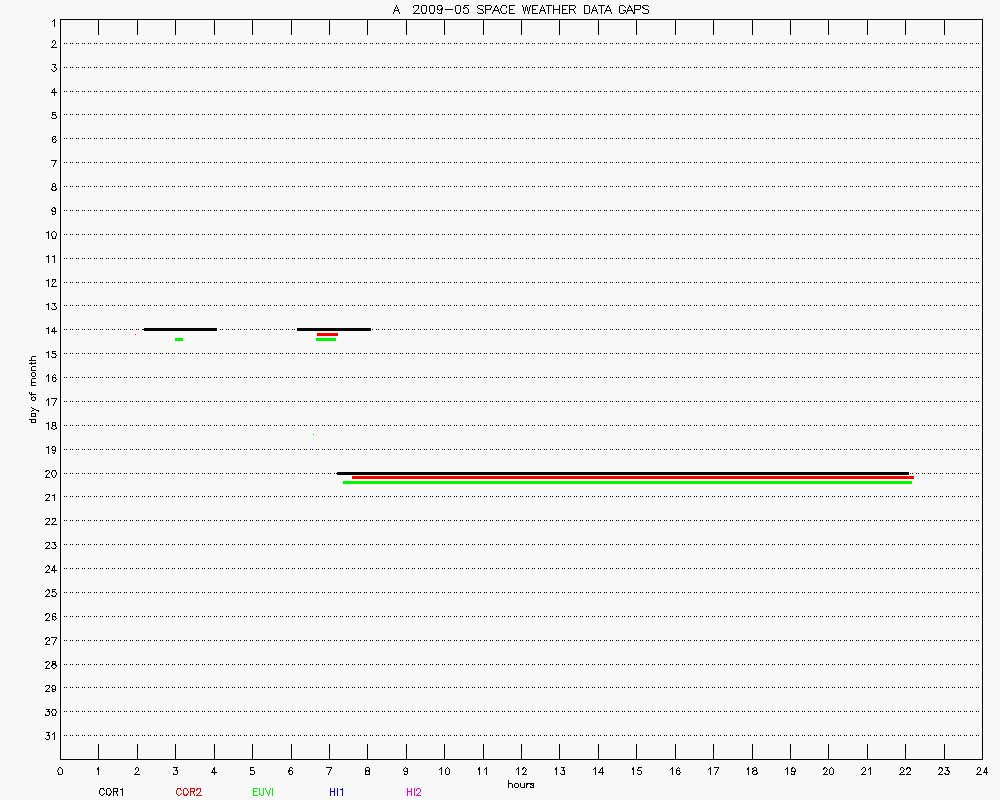Image resolution: width=1000 pixels, height=800 pixels.
Task: Click the red COR2 legend label
Action: pyautogui.click(x=188, y=792)
